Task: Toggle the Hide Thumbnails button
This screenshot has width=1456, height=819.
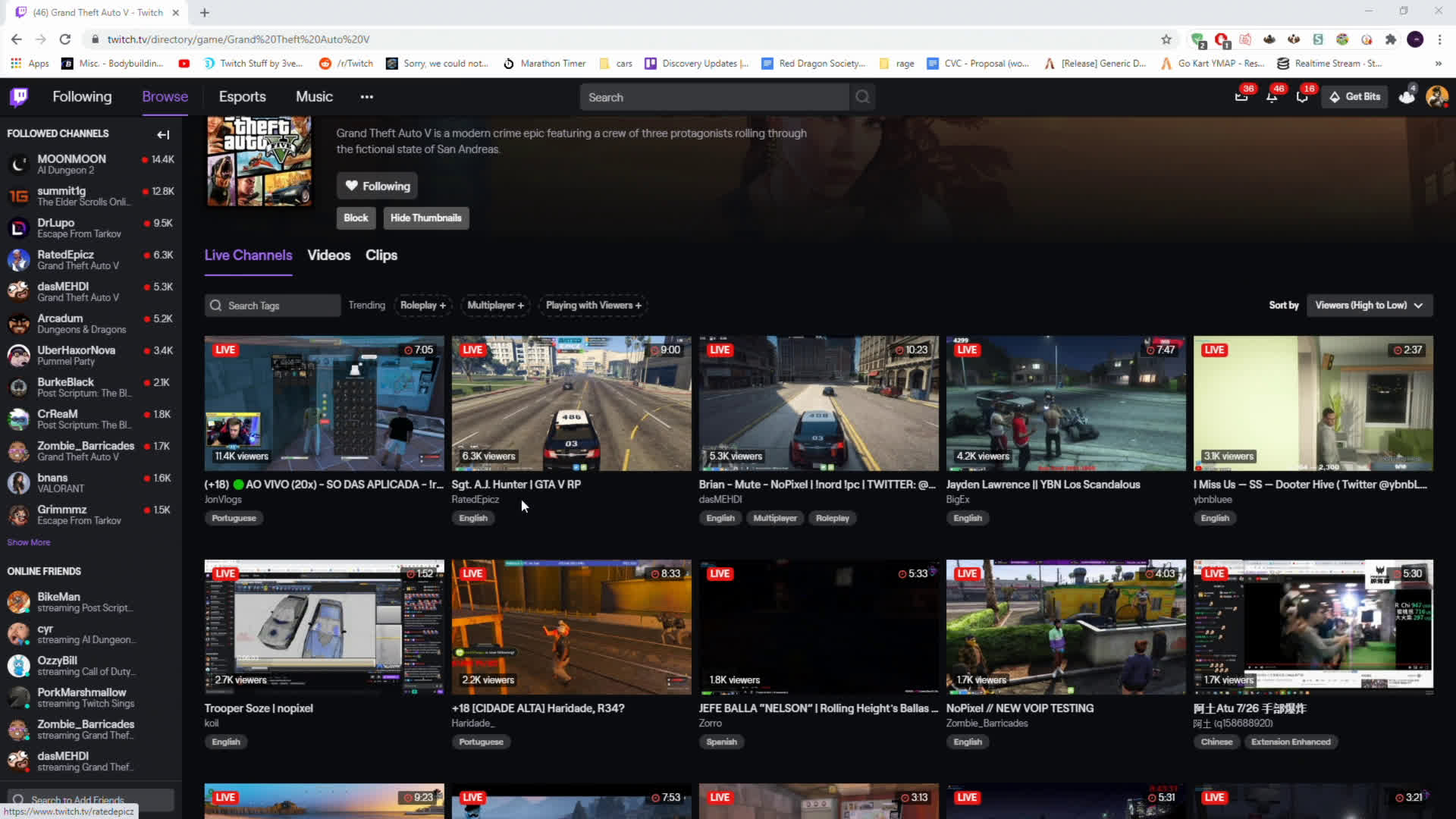Action: 425,218
